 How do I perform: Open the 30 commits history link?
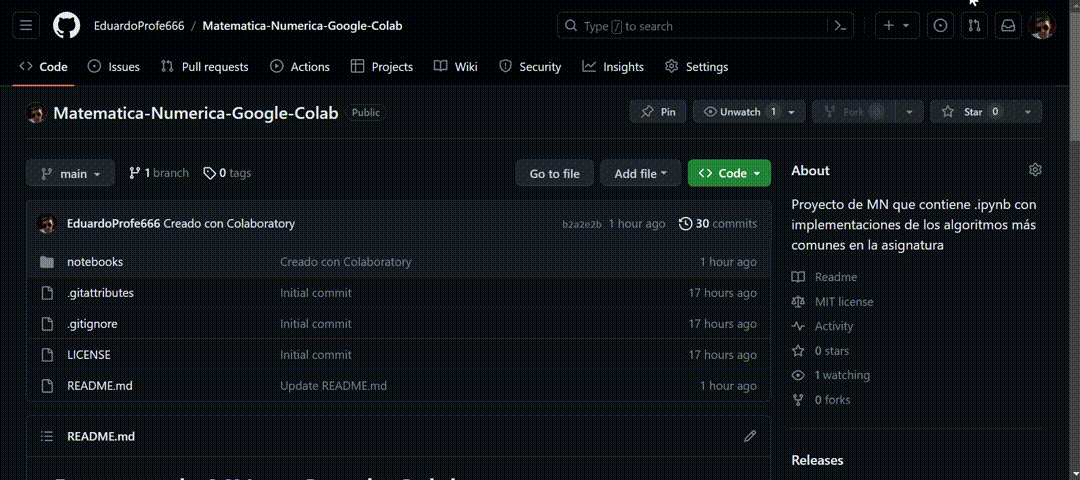coord(718,224)
